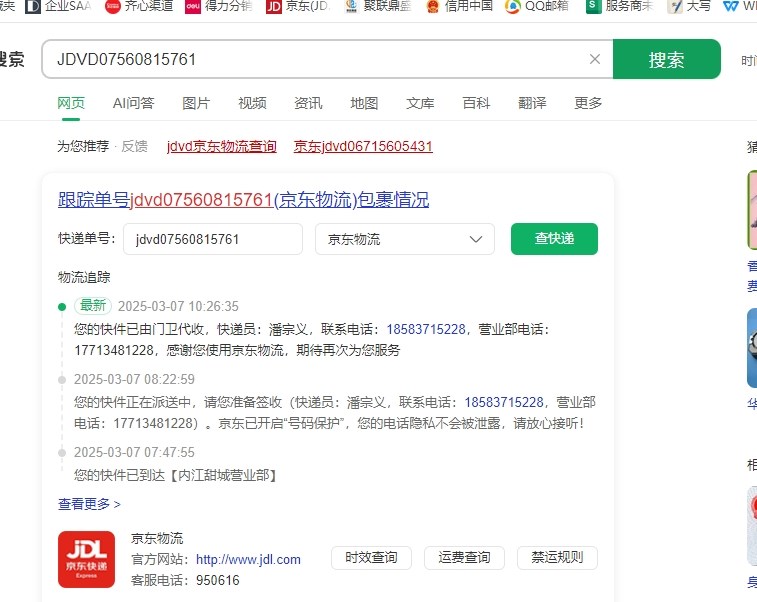The width and height of the screenshot is (757, 602).
Task: Open suggested search 京东jdvd06715605431
Action: (x=363, y=146)
